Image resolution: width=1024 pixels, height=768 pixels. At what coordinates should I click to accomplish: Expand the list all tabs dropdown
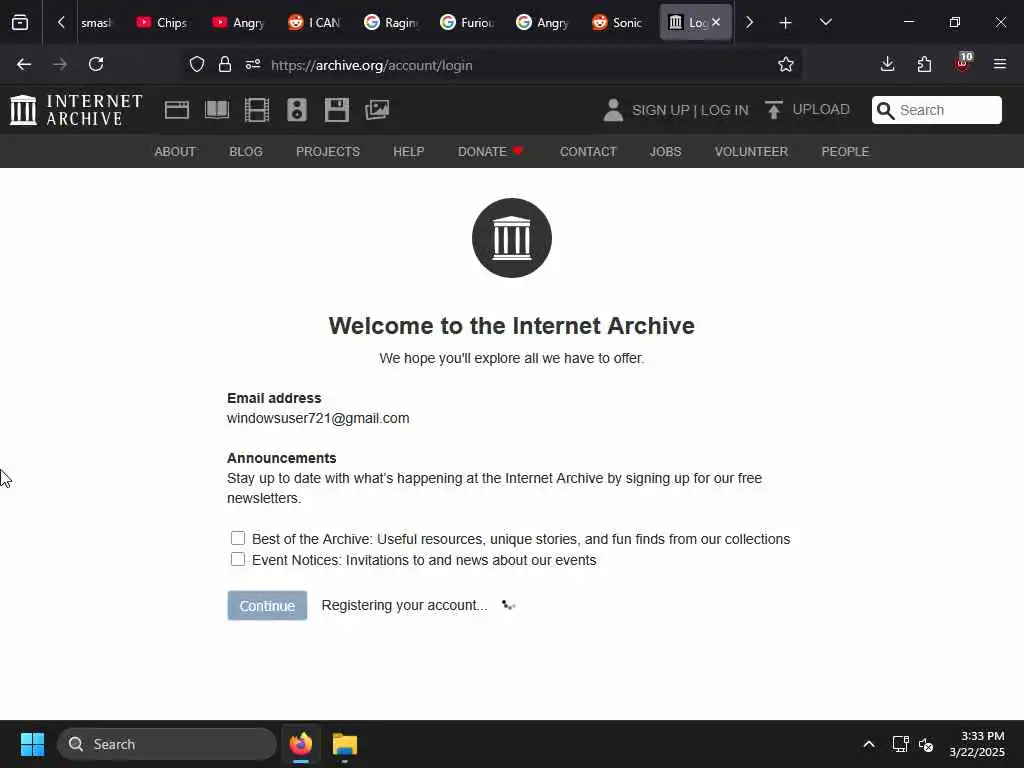point(825,22)
